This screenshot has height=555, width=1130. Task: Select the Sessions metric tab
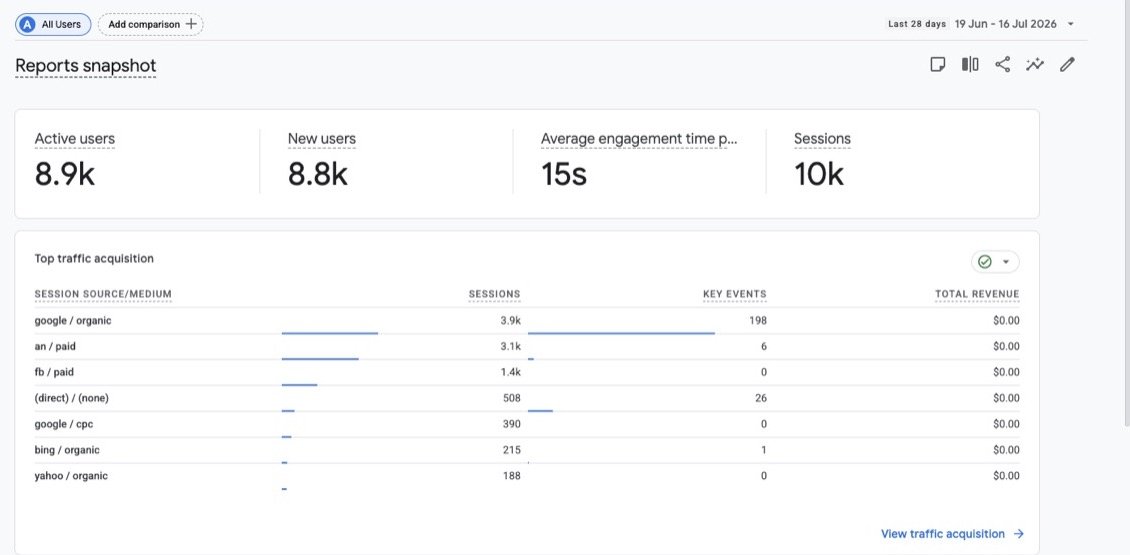(x=822, y=139)
